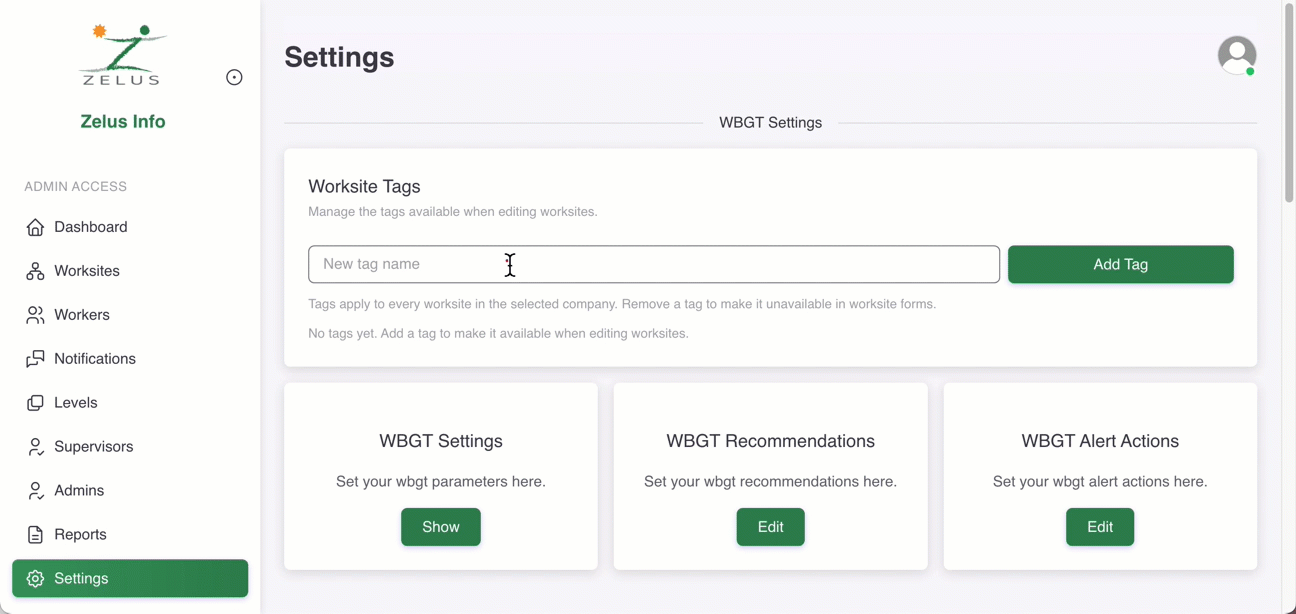Go to the Reports menu item
Viewport: 1296px width, 614px height.
[80, 535]
